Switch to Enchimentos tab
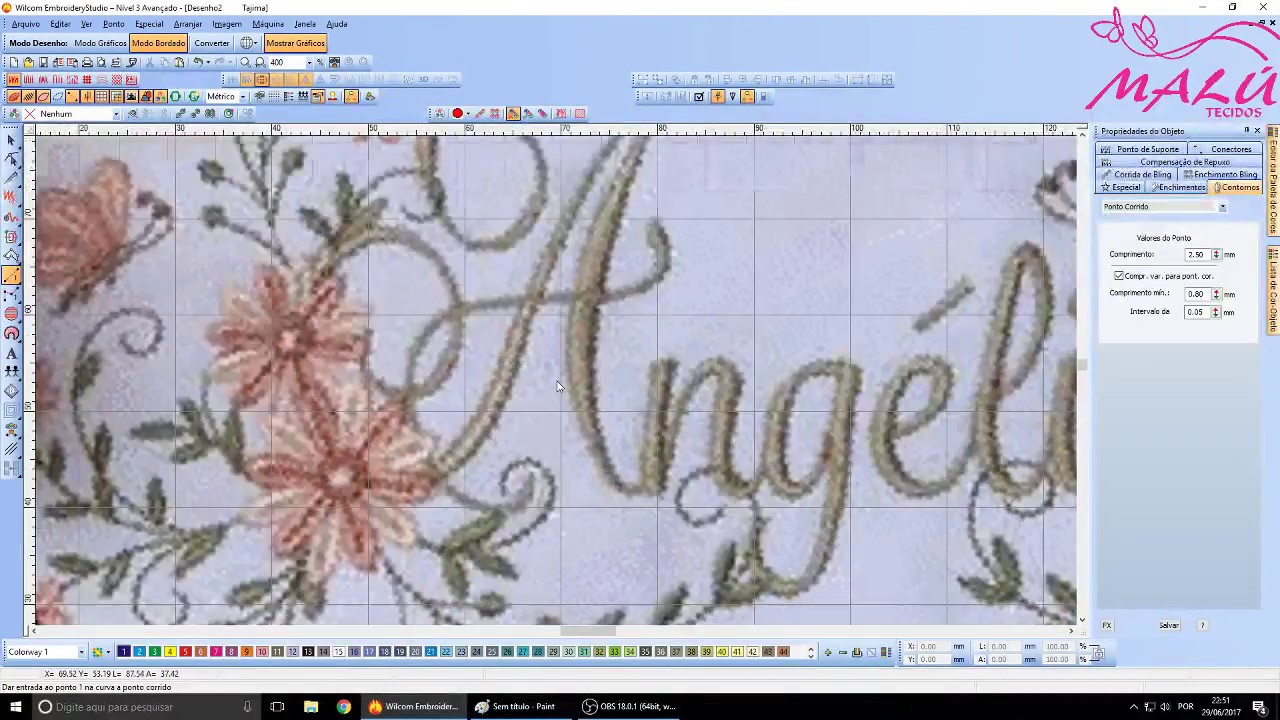Screen dimensions: 1280x720 (x=1178, y=187)
